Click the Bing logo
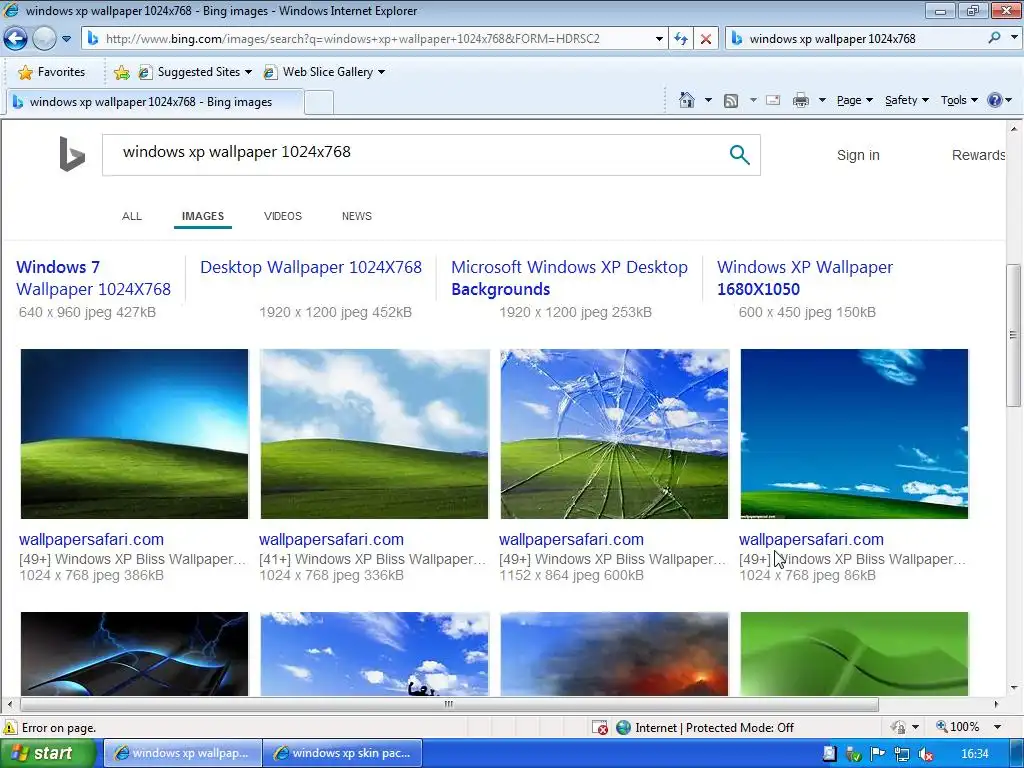 (x=72, y=154)
